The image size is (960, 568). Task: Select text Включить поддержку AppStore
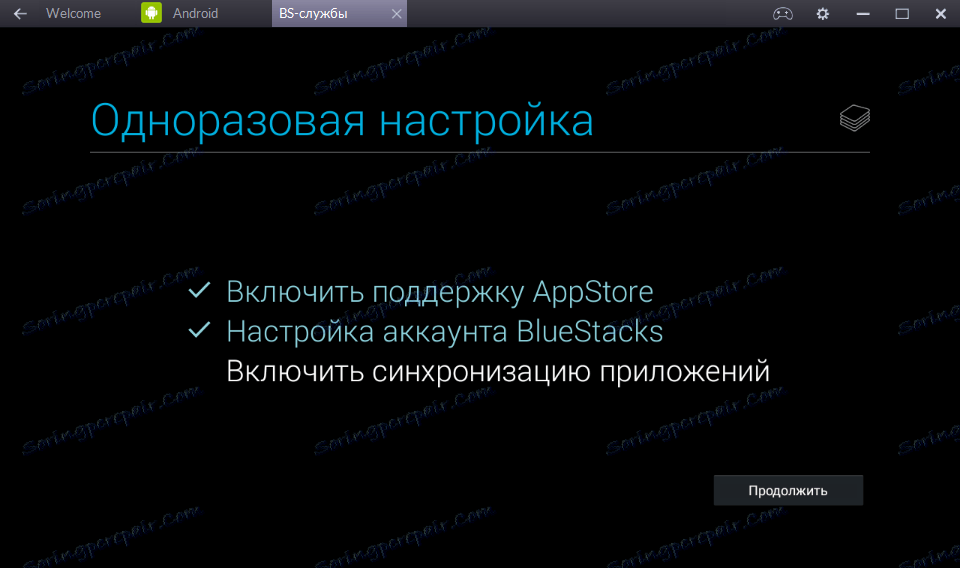[x=440, y=292]
